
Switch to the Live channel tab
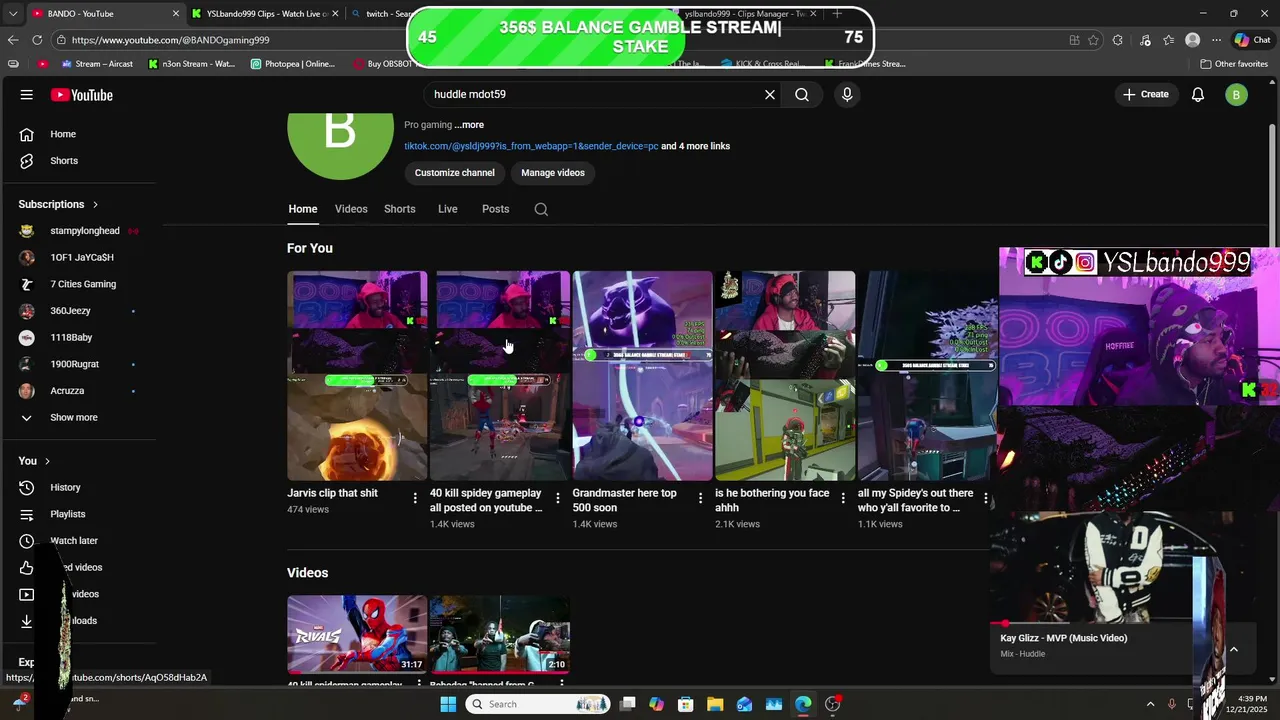pyautogui.click(x=447, y=209)
